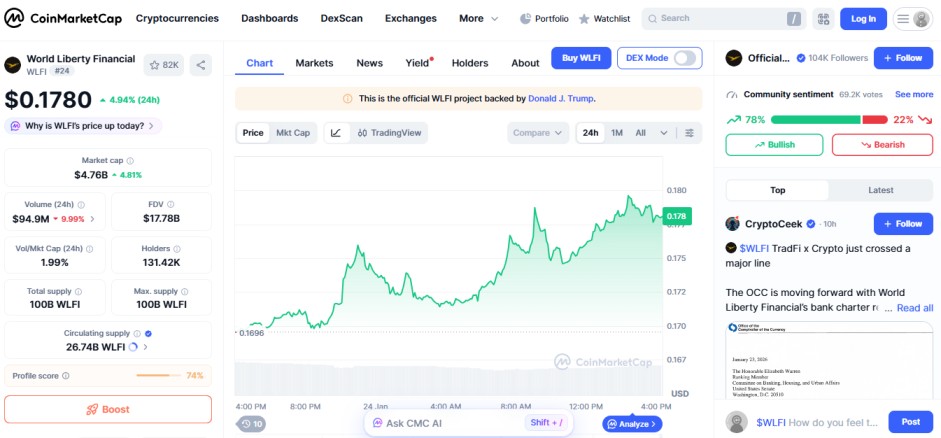Click the Log In button
Screen dimensions: 941x438
[863, 19]
